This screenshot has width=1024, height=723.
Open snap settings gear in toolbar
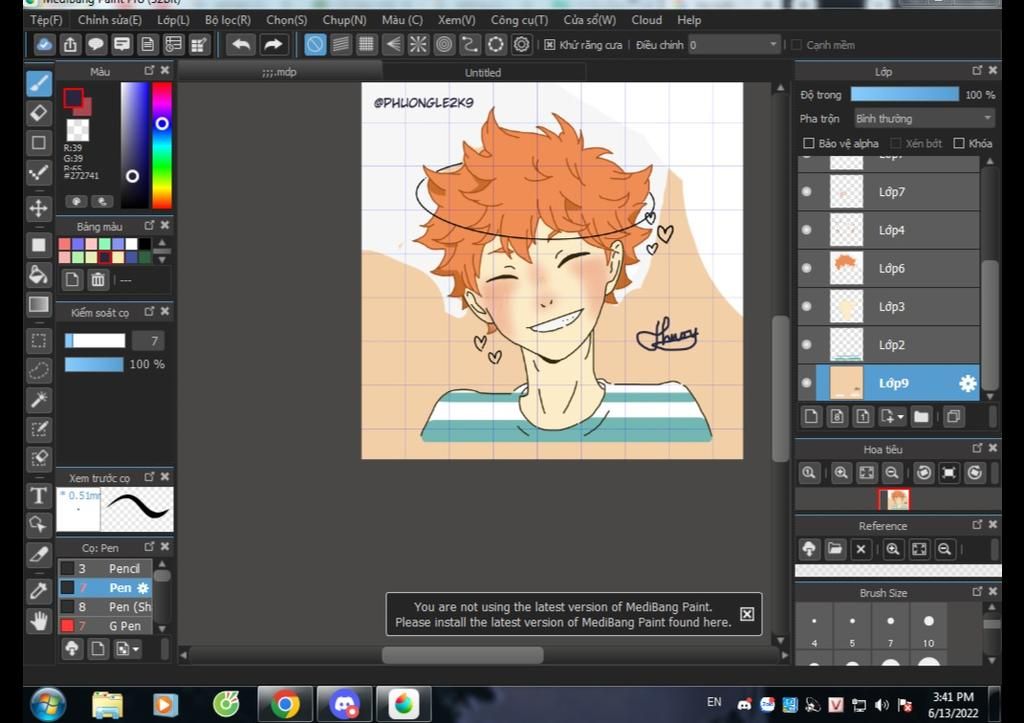(x=521, y=44)
